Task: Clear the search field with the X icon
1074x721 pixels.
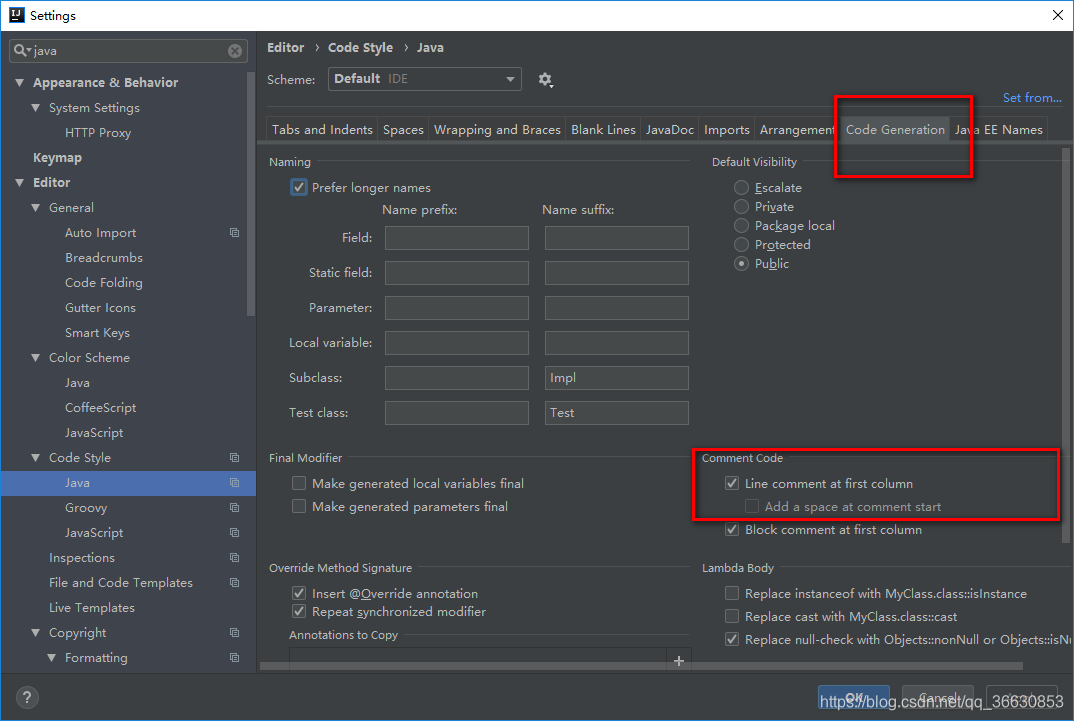Action: click(235, 51)
